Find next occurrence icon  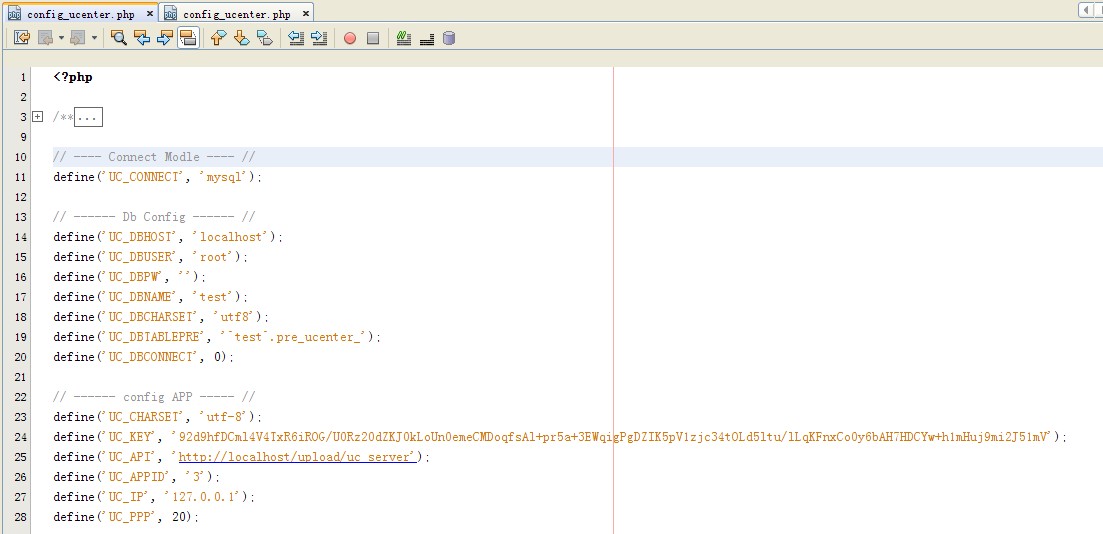click(x=165, y=38)
